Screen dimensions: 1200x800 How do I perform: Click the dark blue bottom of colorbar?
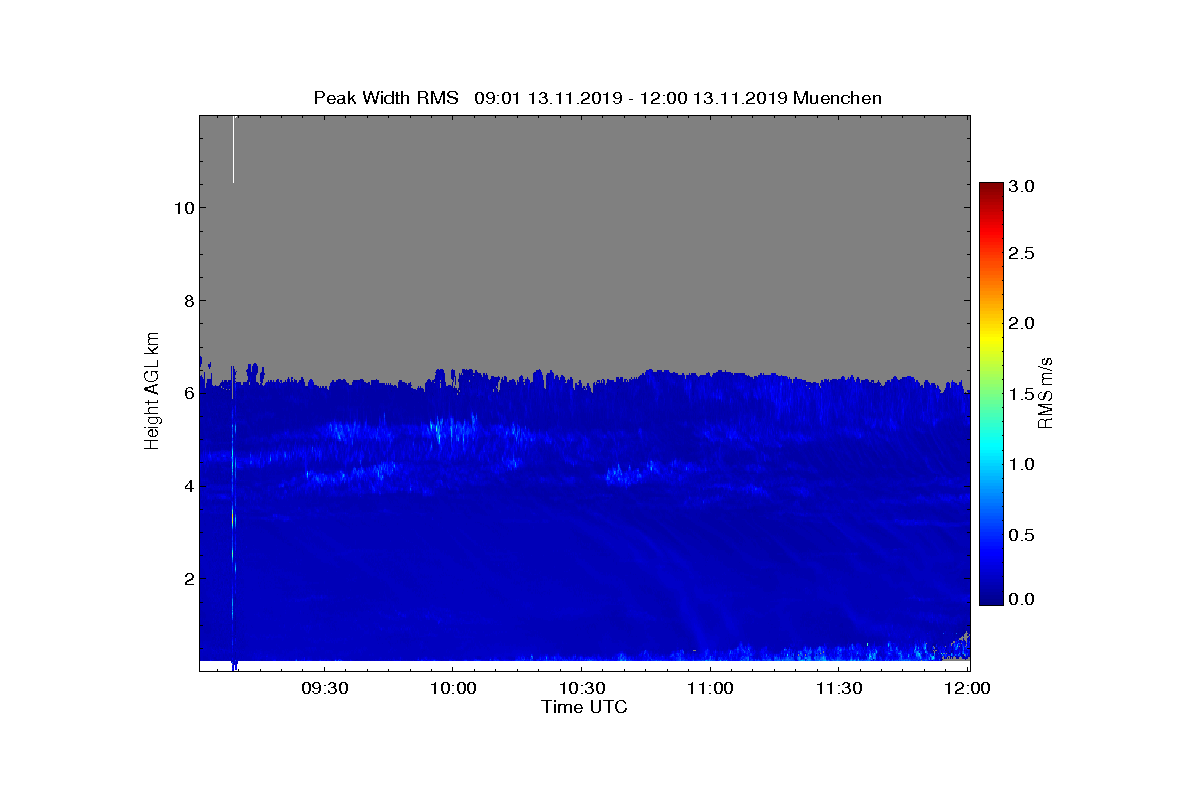[991, 596]
